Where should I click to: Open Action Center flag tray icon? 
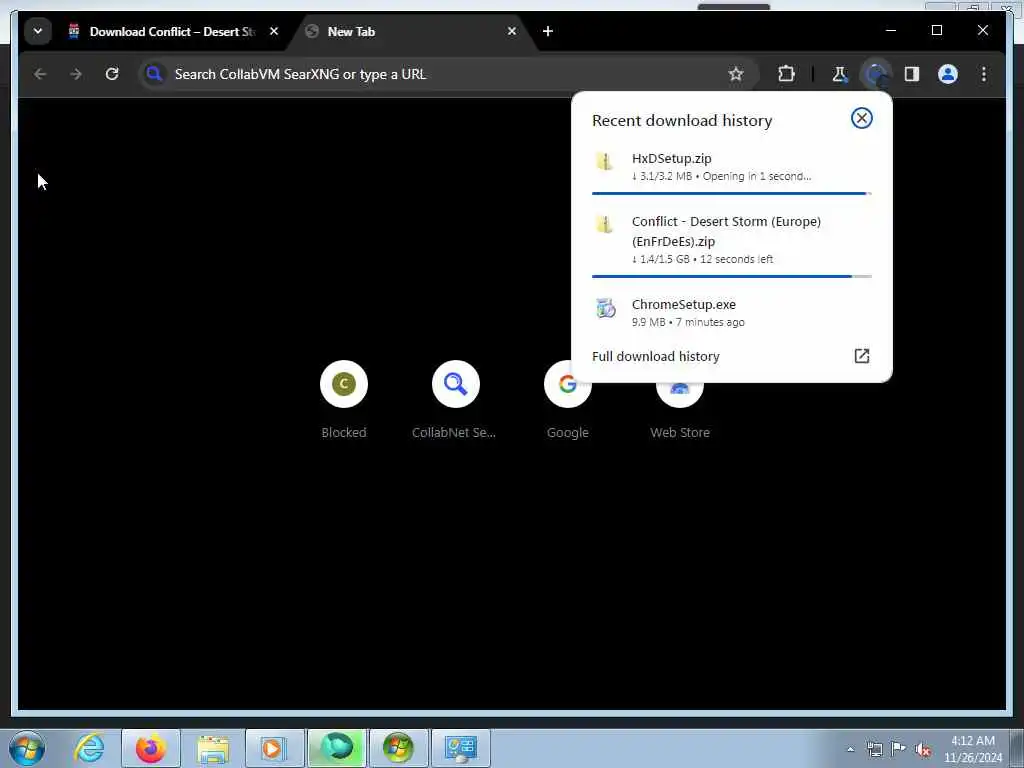[899, 749]
